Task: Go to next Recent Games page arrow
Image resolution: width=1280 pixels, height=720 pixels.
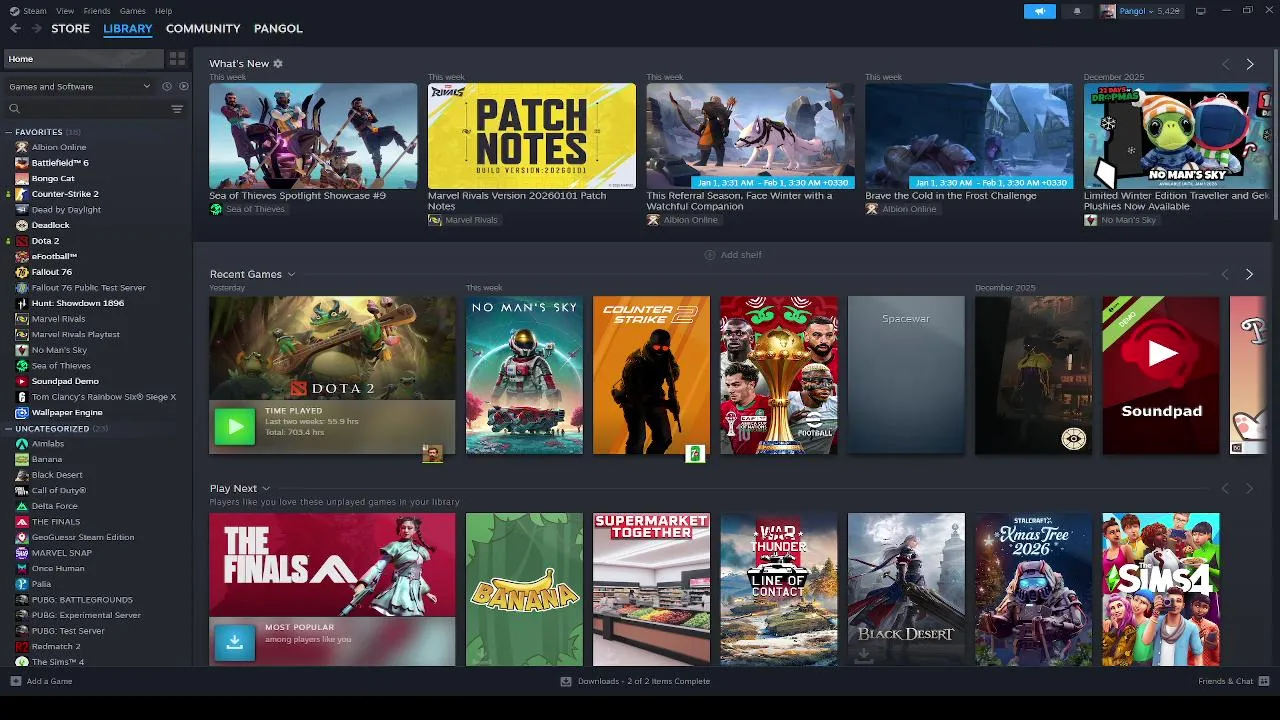Action: [x=1249, y=274]
